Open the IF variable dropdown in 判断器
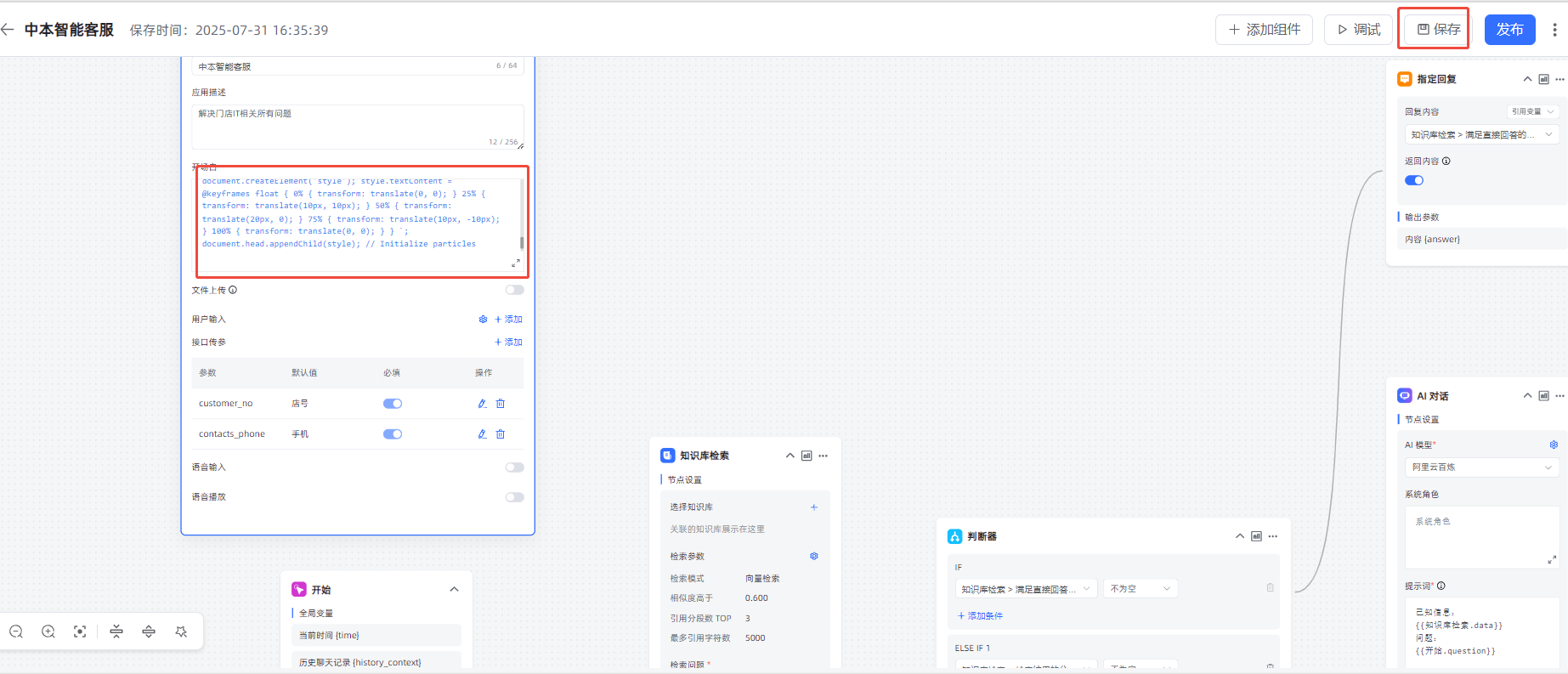The height and width of the screenshot is (674, 1568). point(1026,589)
